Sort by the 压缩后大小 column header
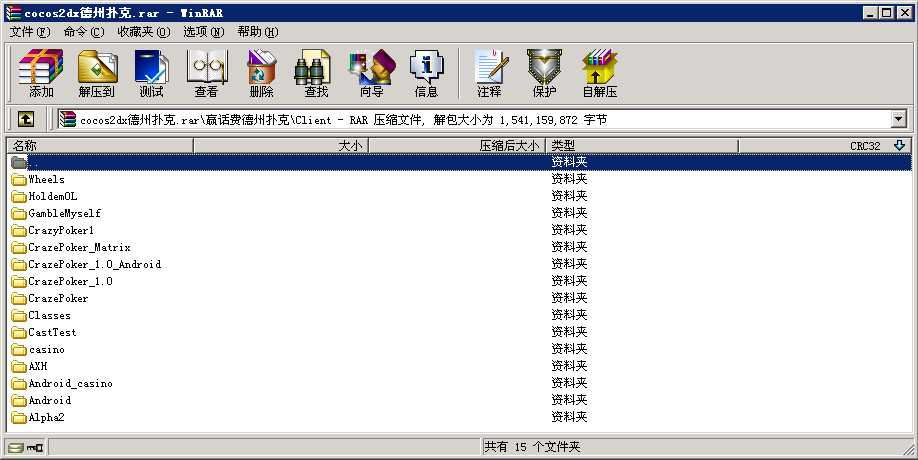 (457, 146)
